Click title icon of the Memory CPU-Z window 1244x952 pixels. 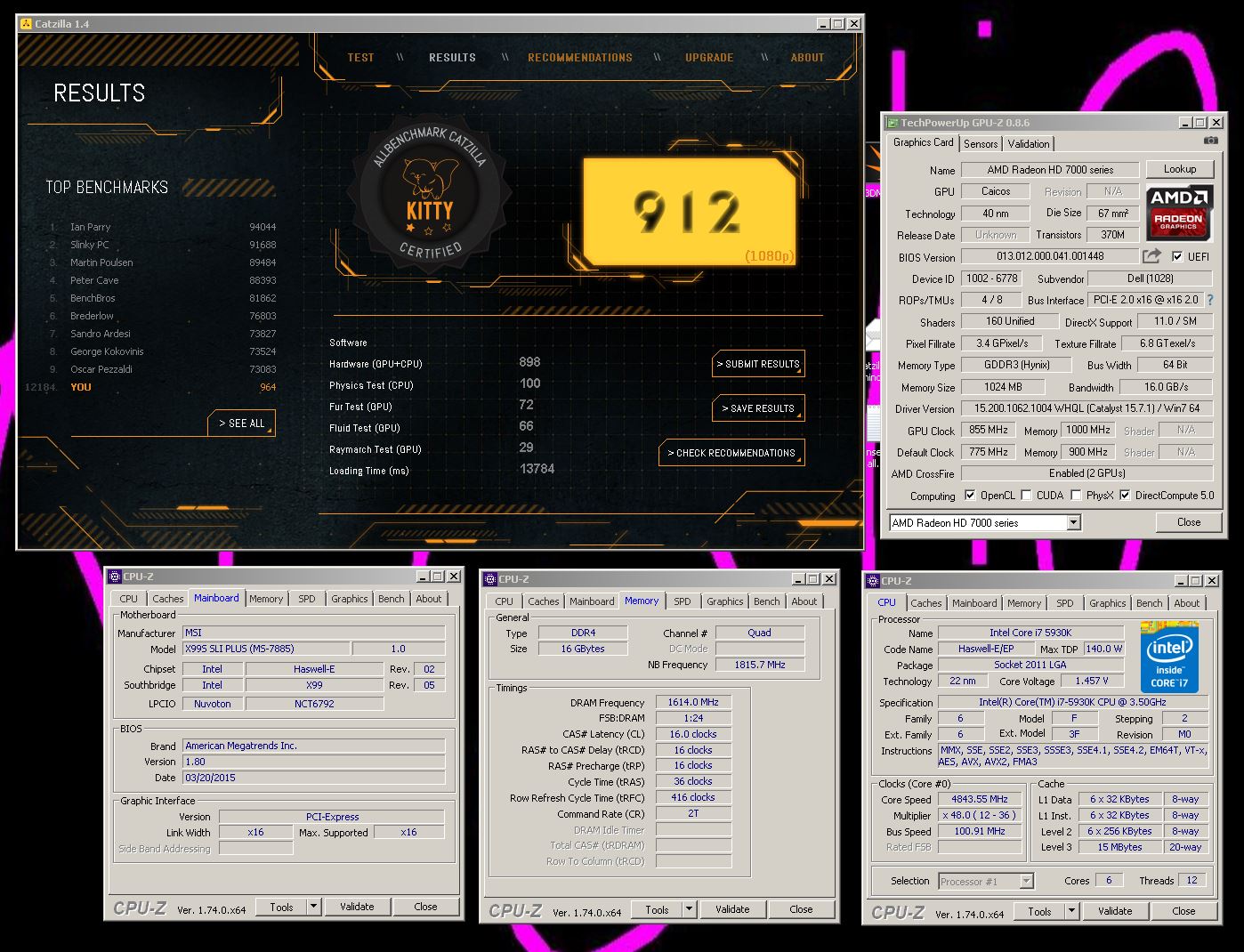490,579
